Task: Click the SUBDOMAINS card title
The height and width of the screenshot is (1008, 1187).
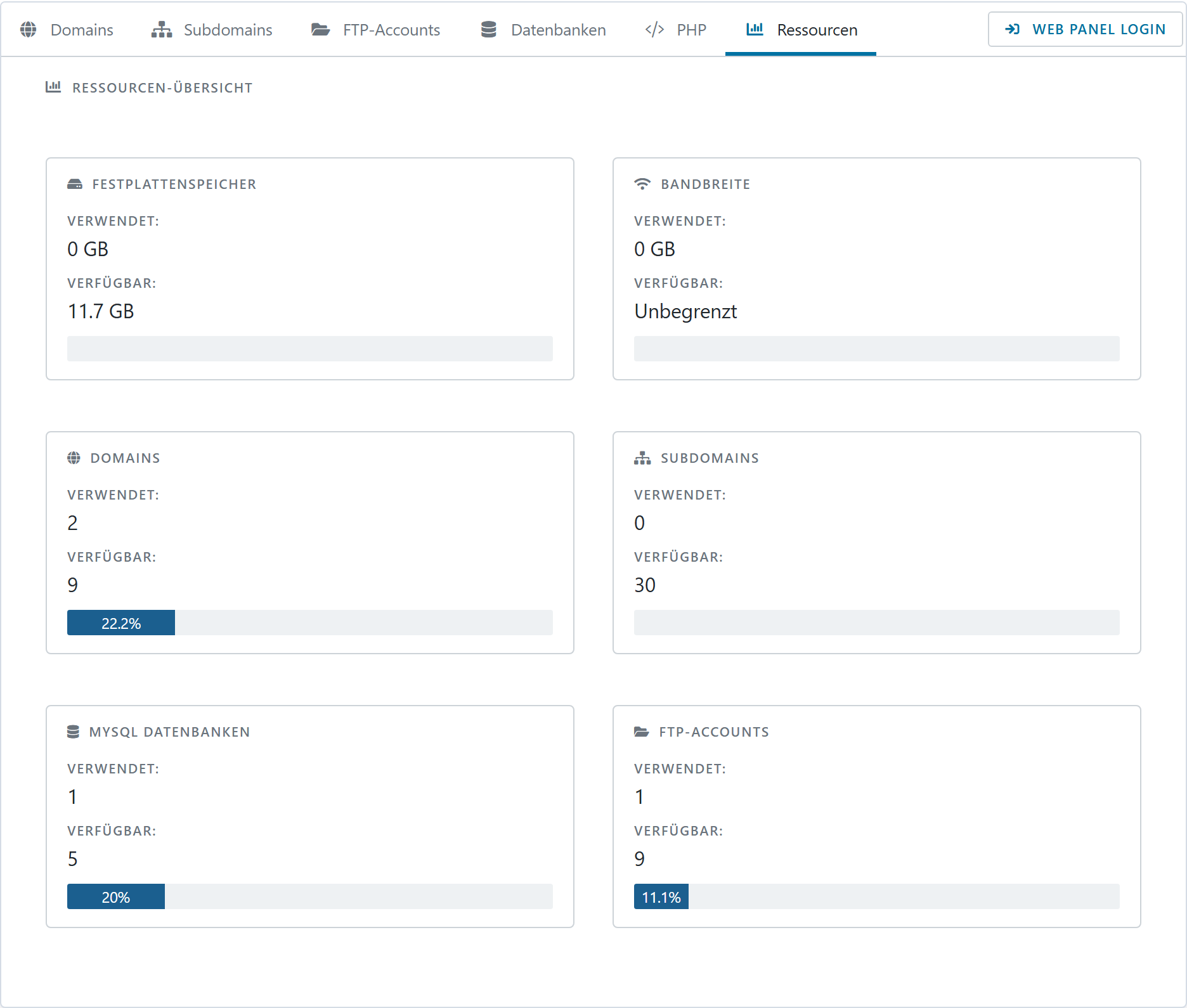Action: (x=710, y=458)
